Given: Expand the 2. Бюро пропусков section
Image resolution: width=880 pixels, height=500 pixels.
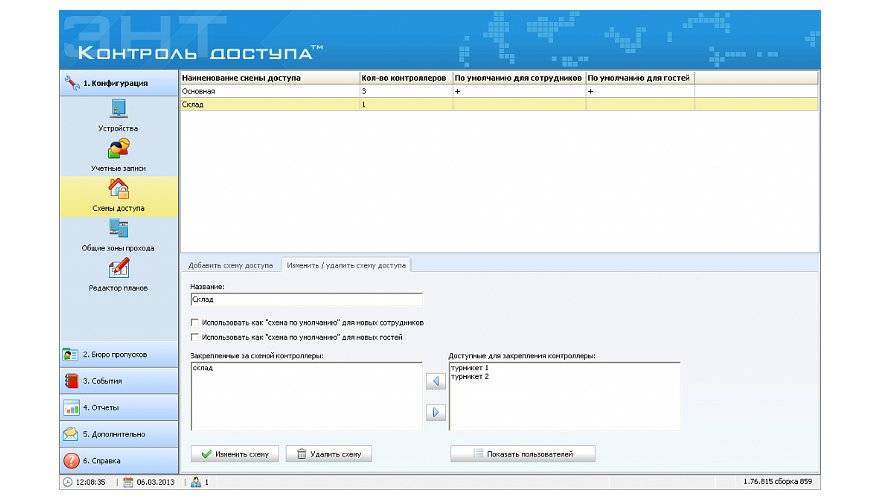Looking at the screenshot, I should [x=119, y=354].
